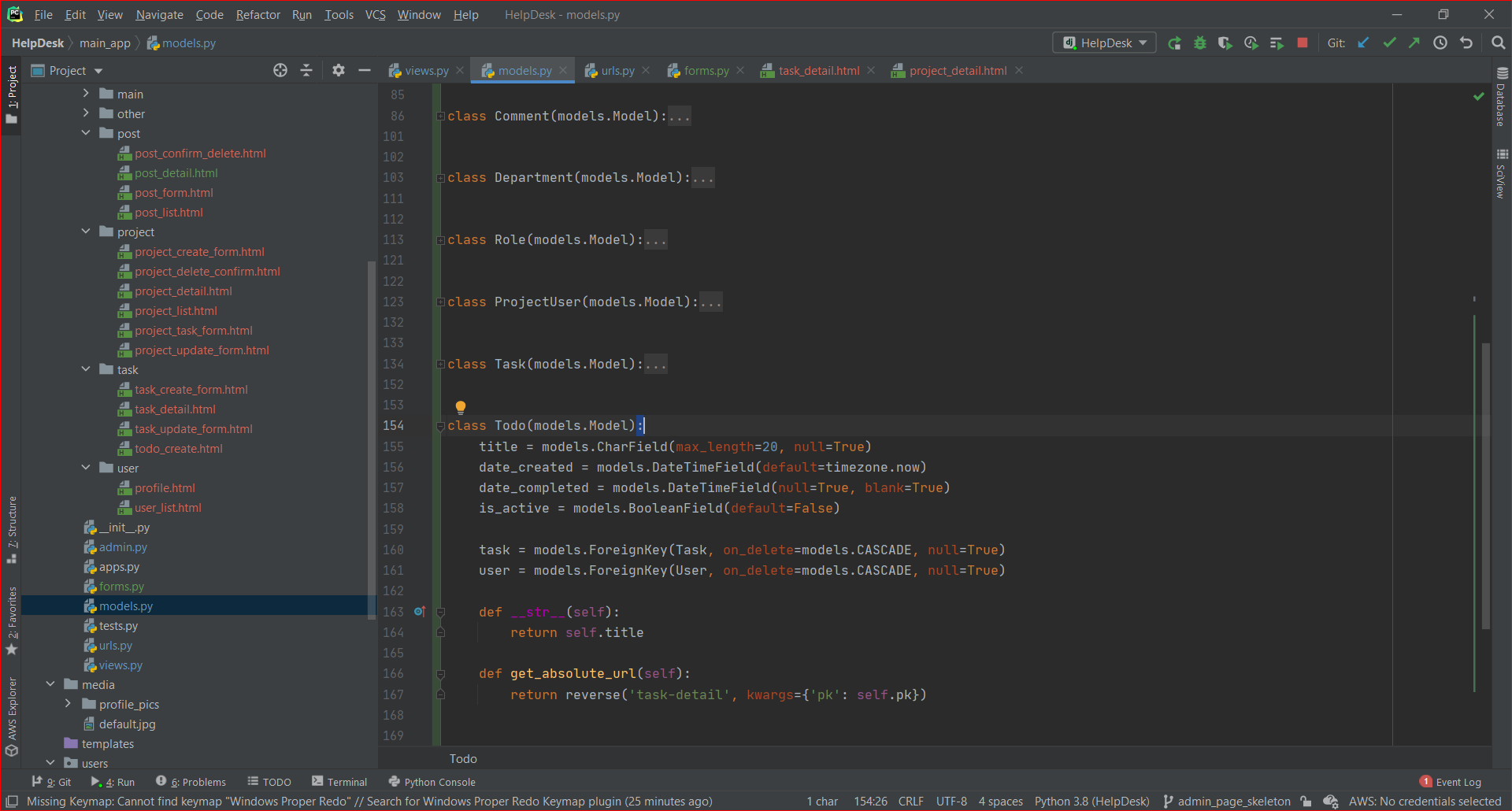1512x811 pixels.
Task: Open the Database tool window
Action: (1502, 96)
